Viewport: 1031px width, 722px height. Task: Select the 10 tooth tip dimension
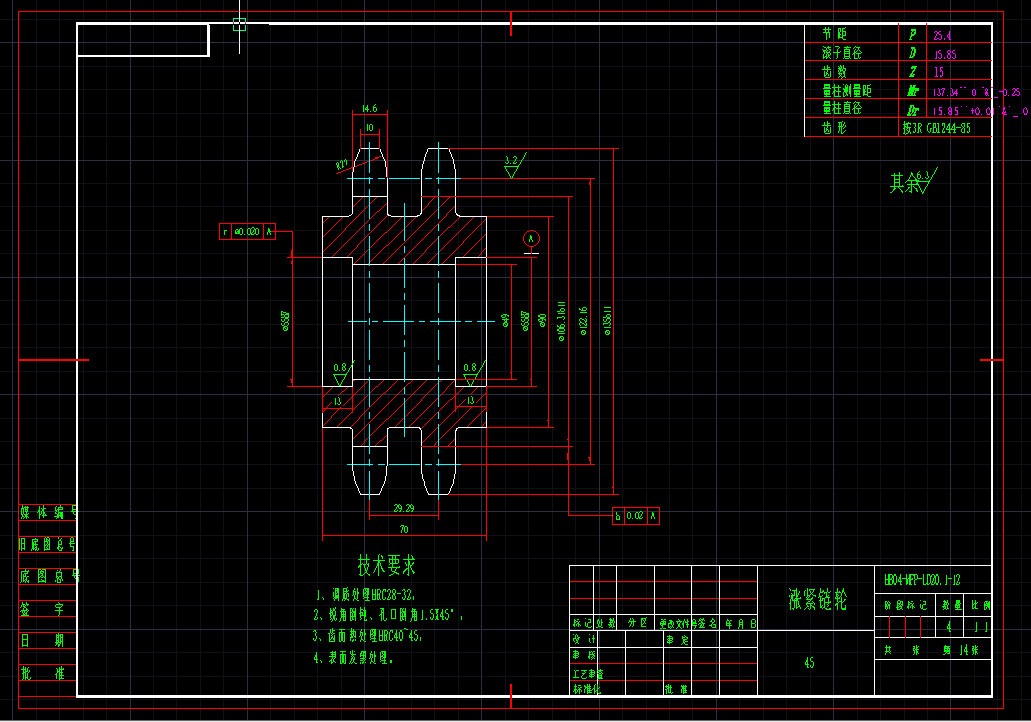tap(370, 128)
